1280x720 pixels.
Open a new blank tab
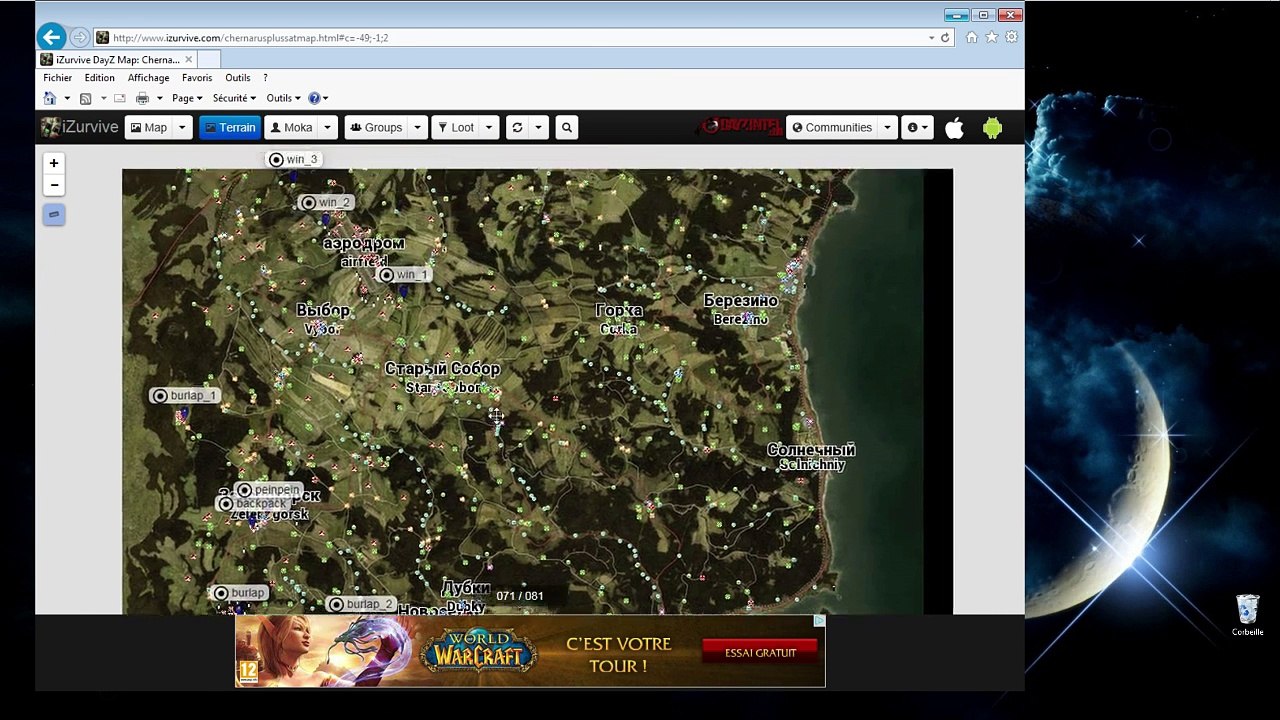point(210,60)
